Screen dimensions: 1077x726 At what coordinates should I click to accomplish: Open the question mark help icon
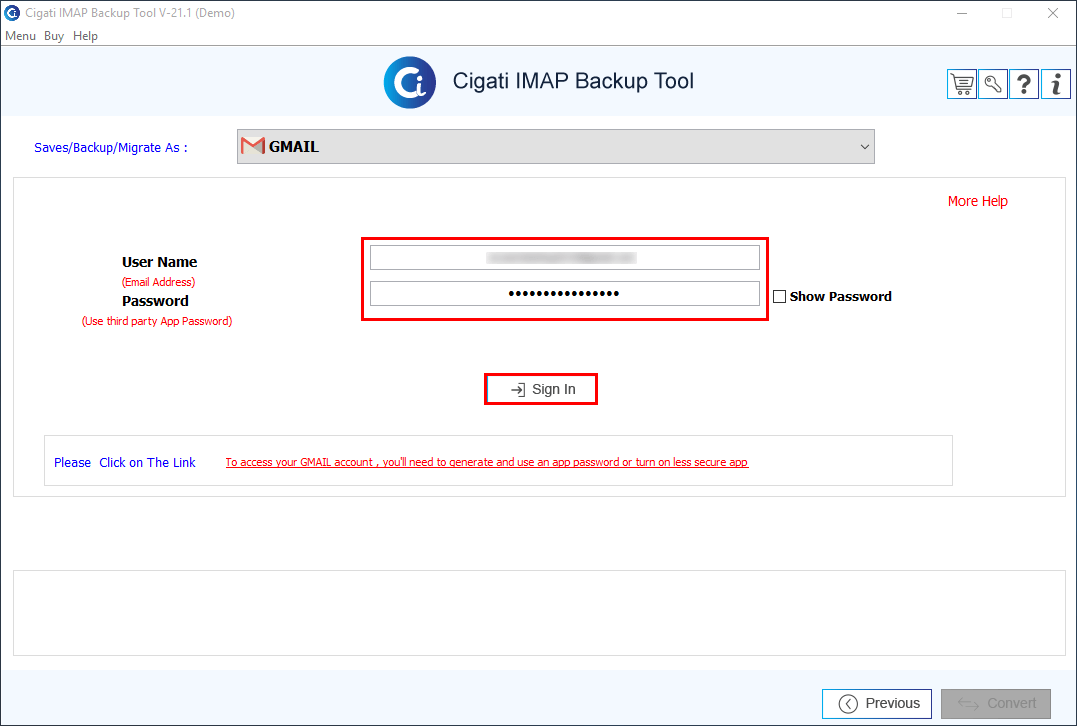pyautogui.click(x=1024, y=84)
